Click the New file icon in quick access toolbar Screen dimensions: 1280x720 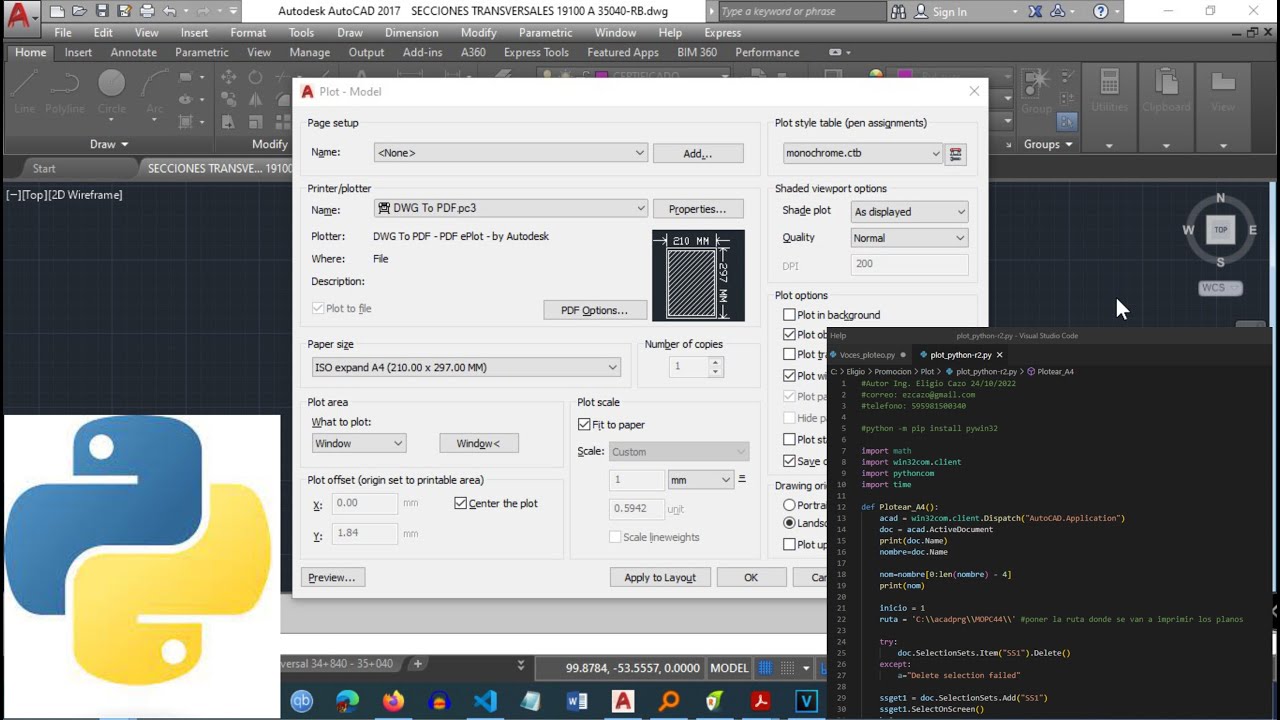pos(57,12)
